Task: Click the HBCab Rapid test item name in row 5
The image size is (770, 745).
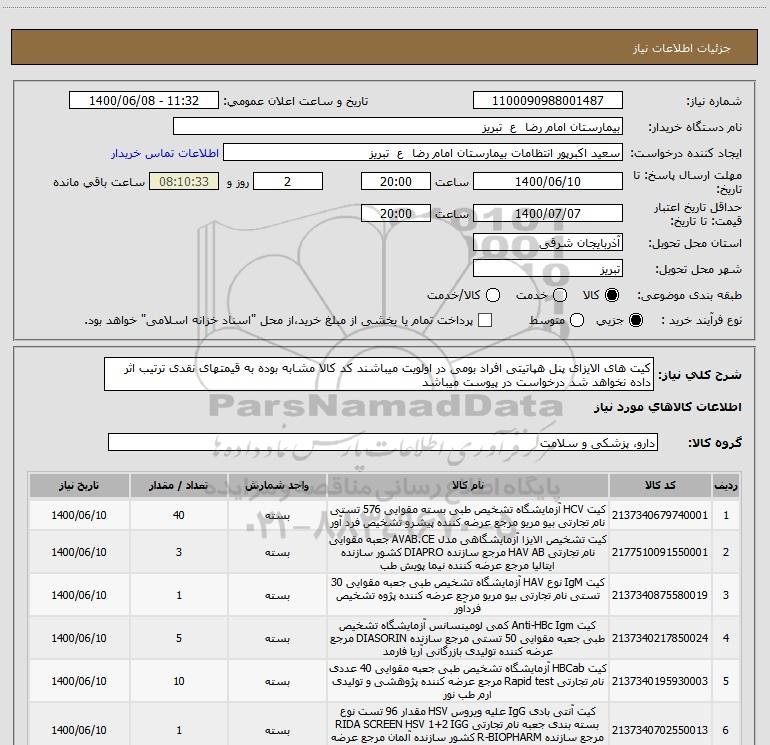Action: 468,681
